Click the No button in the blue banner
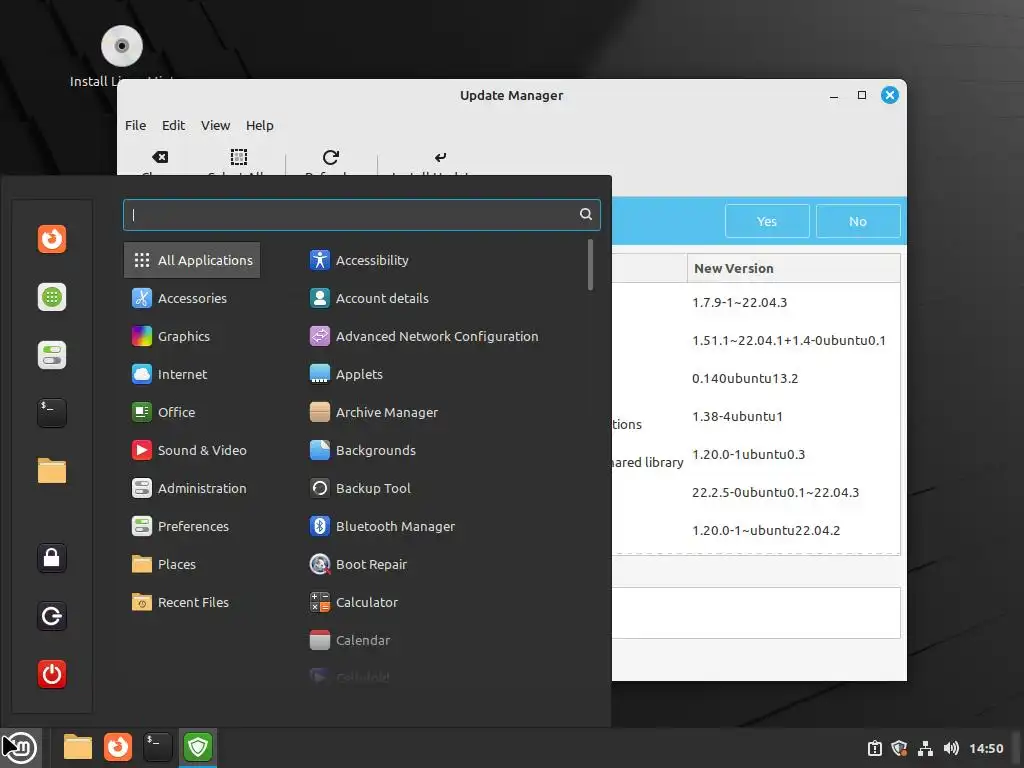The height and width of the screenshot is (768, 1024). point(857,221)
